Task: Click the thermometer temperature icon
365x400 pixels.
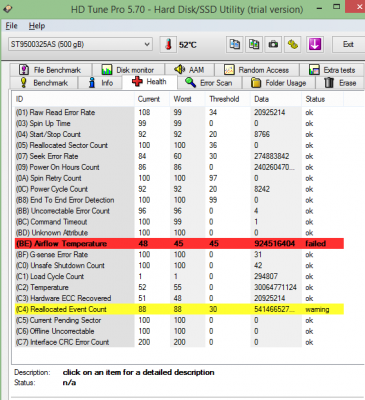Action: point(168,44)
